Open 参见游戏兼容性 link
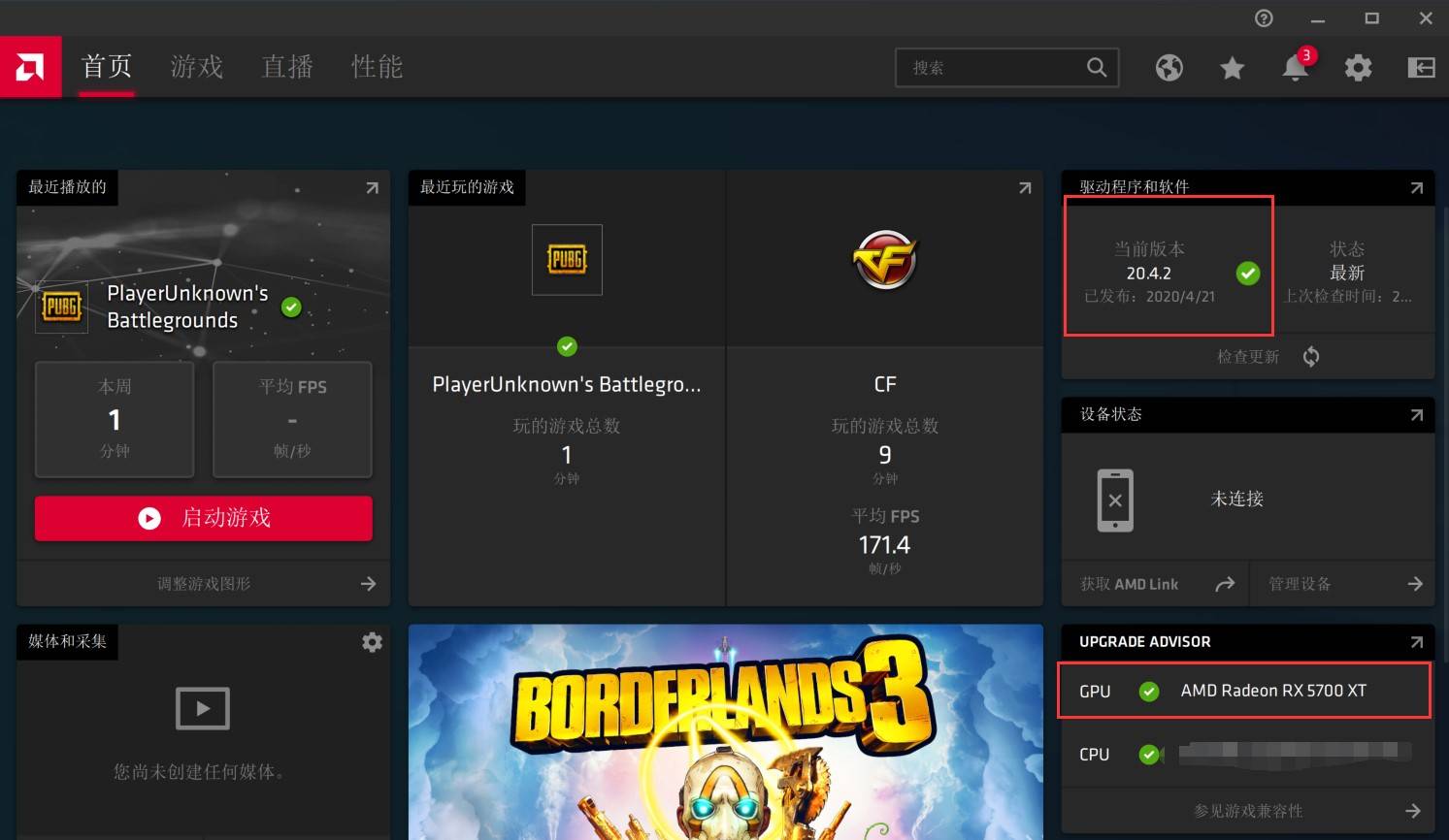The image size is (1449, 840). click(1248, 811)
